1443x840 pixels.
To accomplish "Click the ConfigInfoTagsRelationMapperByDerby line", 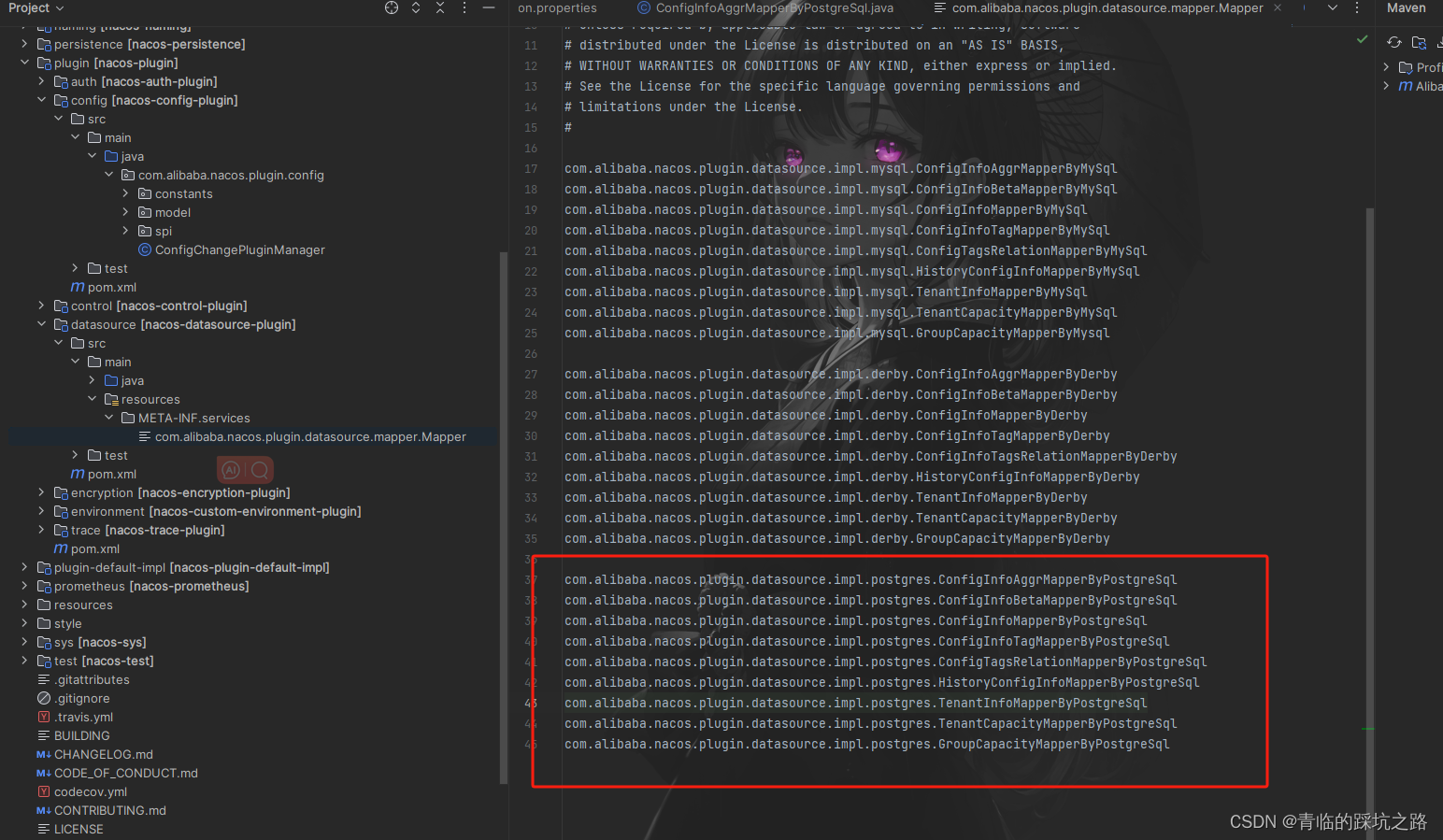I will (870, 456).
